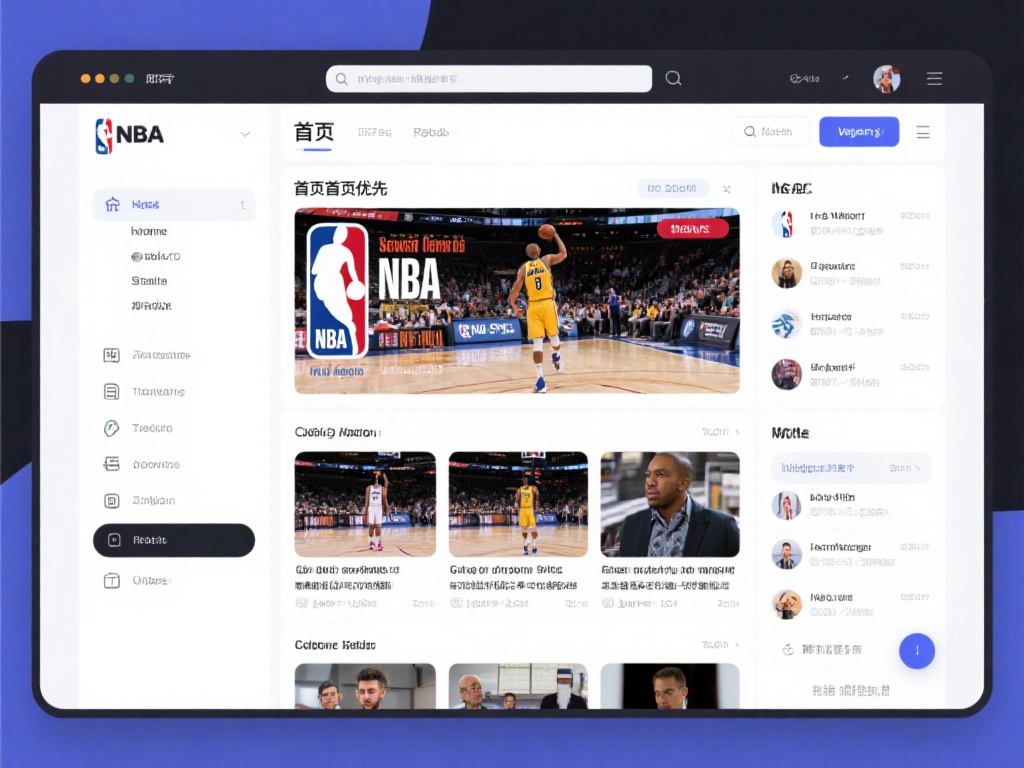Click the blue button in the header
1024x768 pixels.
tap(858, 132)
